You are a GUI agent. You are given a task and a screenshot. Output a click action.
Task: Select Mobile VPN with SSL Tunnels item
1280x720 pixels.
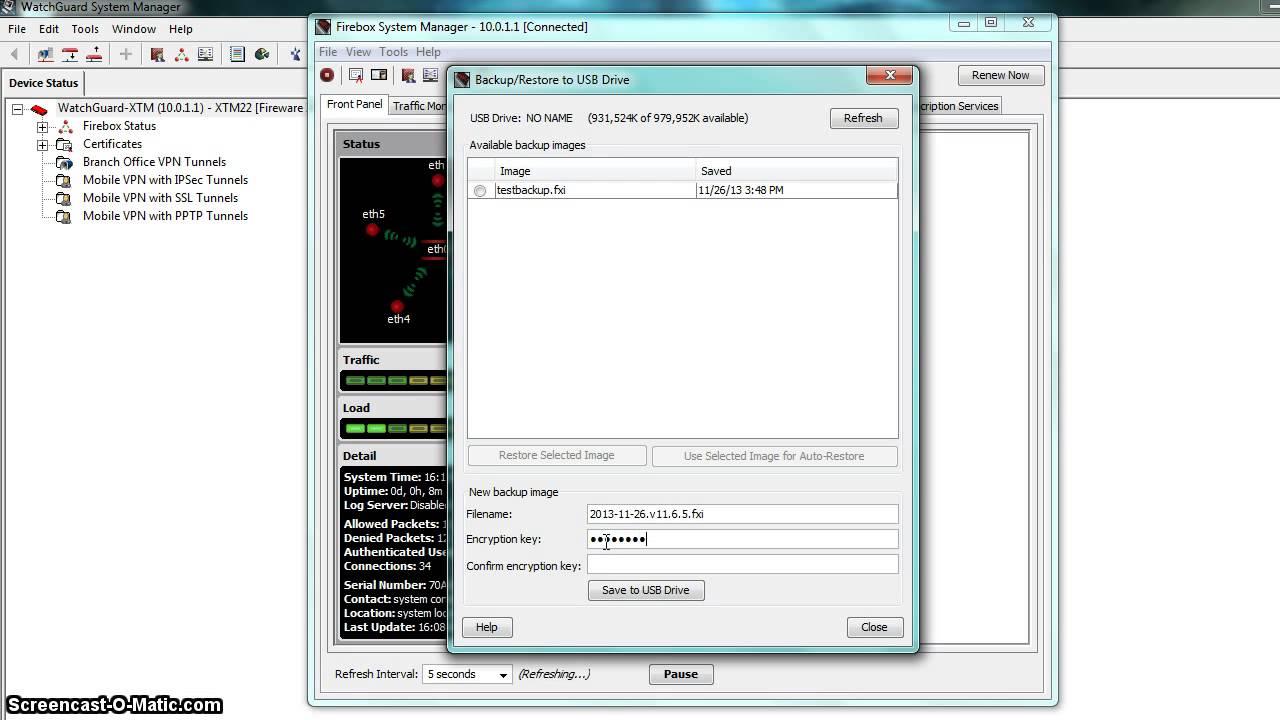pos(160,198)
